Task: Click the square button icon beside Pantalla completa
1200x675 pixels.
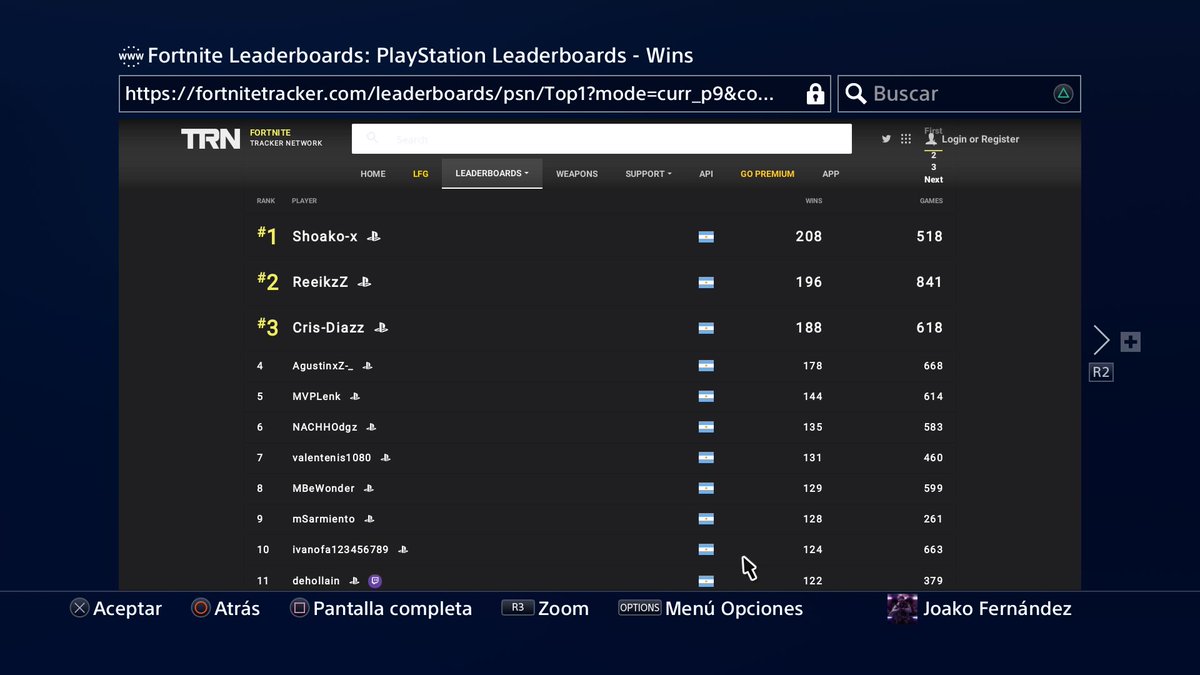Action: (299, 608)
